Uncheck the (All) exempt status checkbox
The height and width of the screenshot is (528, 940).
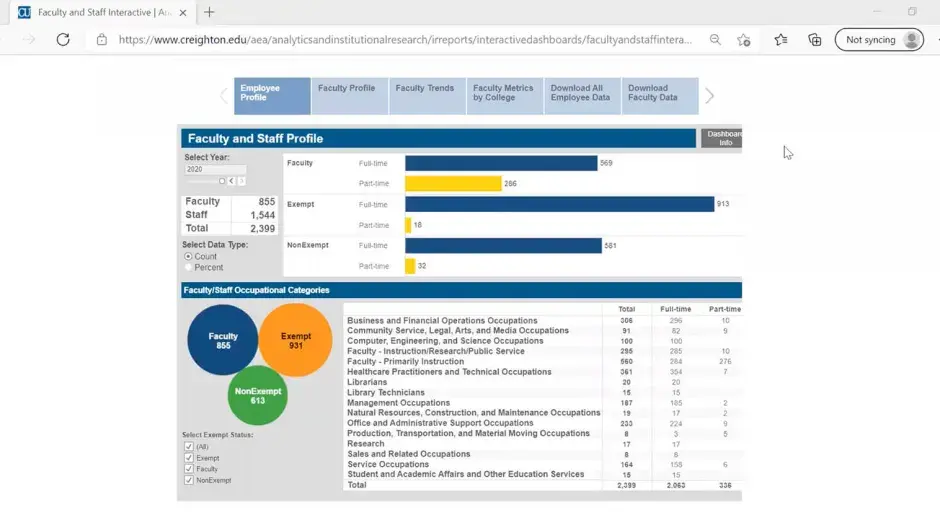click(188, 447)
